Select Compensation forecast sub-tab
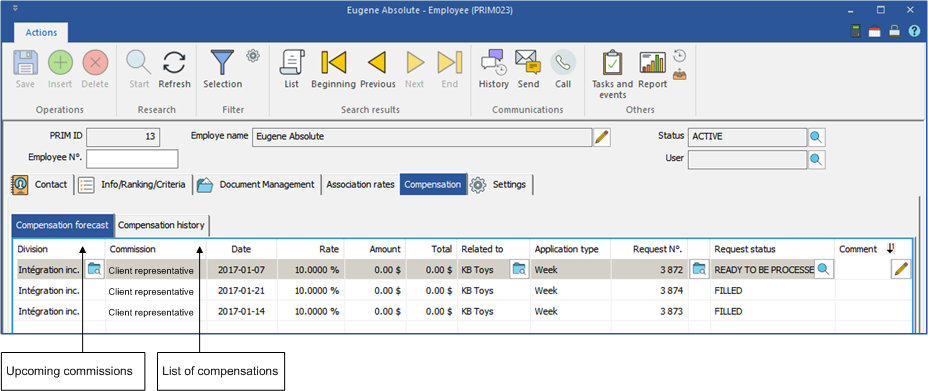 point(63,225)
